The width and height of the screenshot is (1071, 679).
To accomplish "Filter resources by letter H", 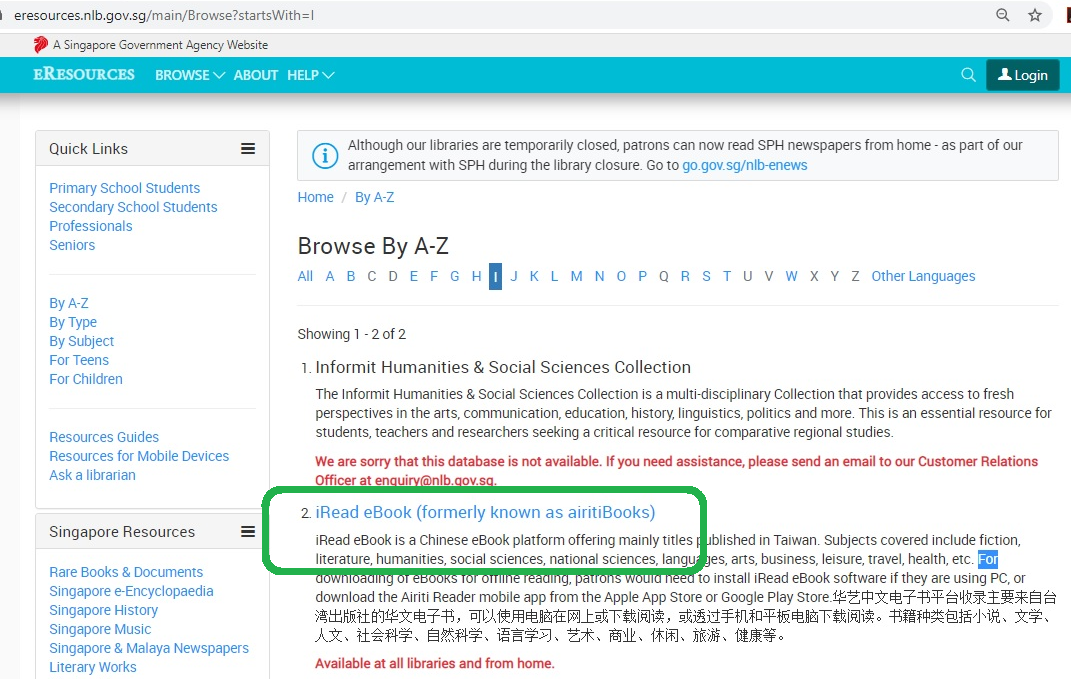I will [x=476, y=277].
